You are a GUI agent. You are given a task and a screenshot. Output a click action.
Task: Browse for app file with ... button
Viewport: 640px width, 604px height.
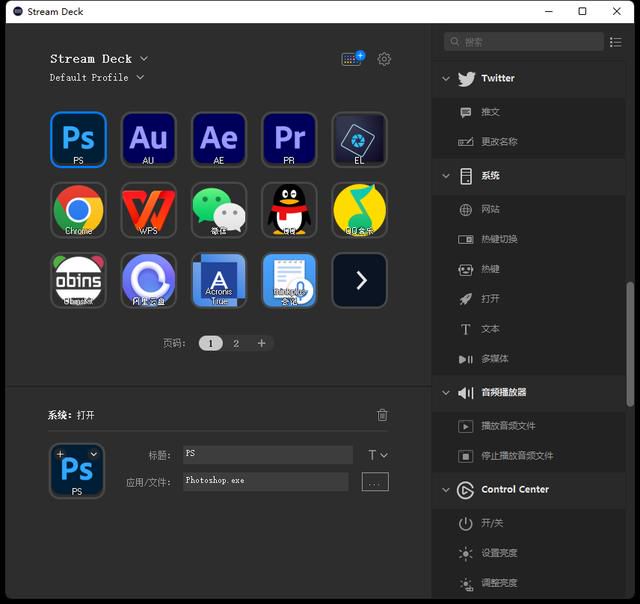(375, 482)
